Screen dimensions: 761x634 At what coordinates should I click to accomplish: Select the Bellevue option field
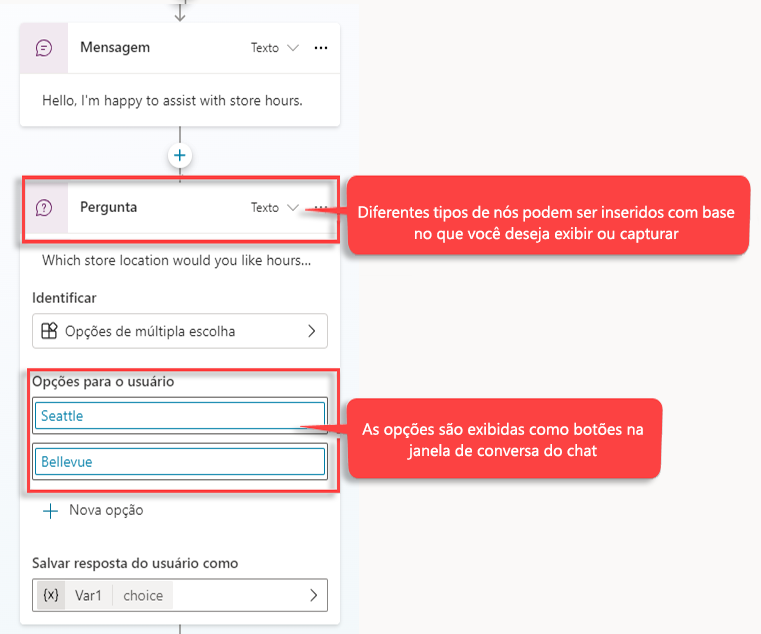(179, 462)
